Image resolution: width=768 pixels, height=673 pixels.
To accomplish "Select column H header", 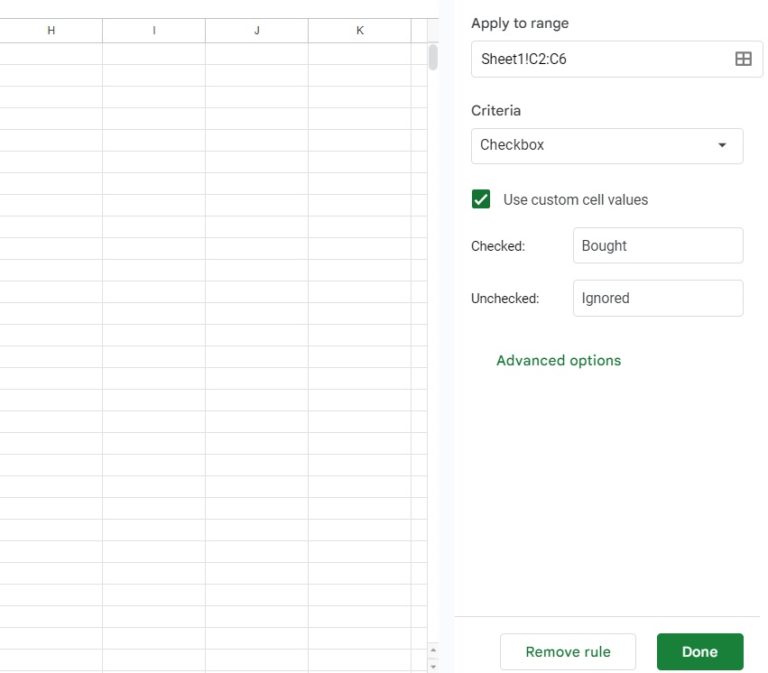I will point(51,30).
